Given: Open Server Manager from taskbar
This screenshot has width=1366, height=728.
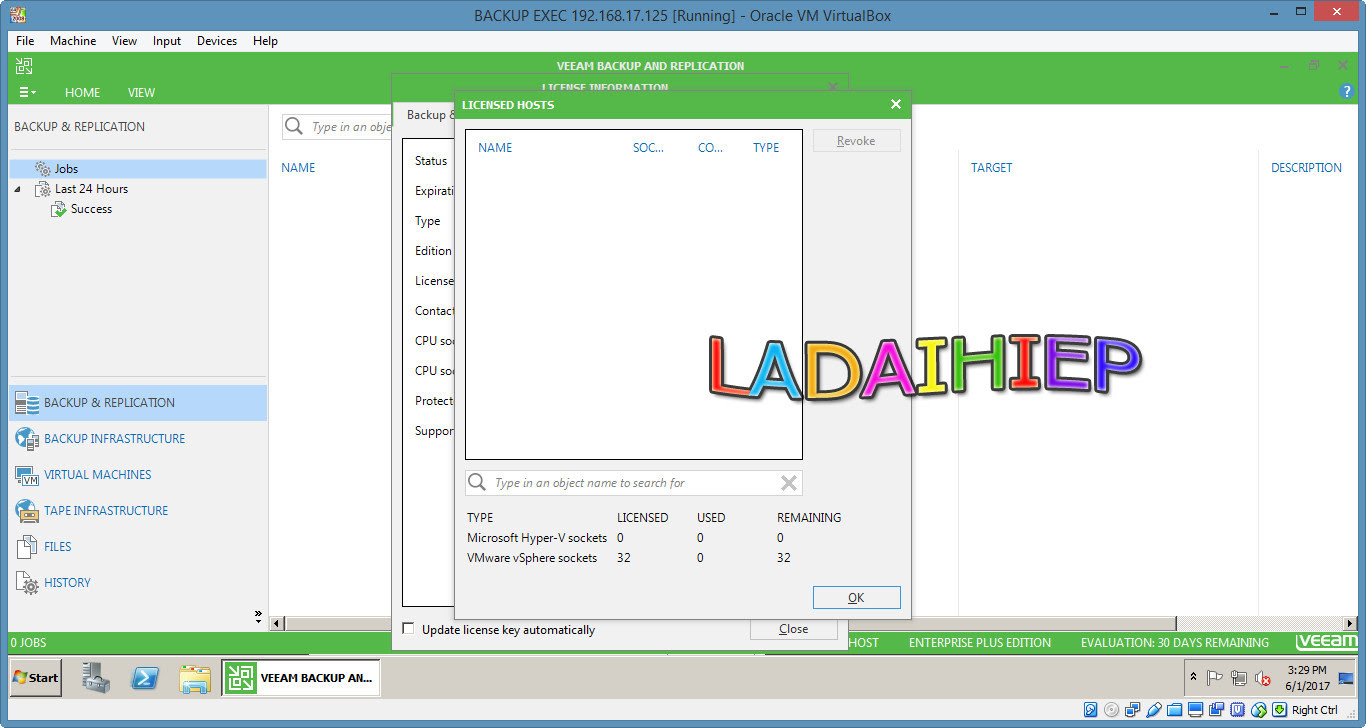Looking at the screenshot, I should click(x=96, y=678).
